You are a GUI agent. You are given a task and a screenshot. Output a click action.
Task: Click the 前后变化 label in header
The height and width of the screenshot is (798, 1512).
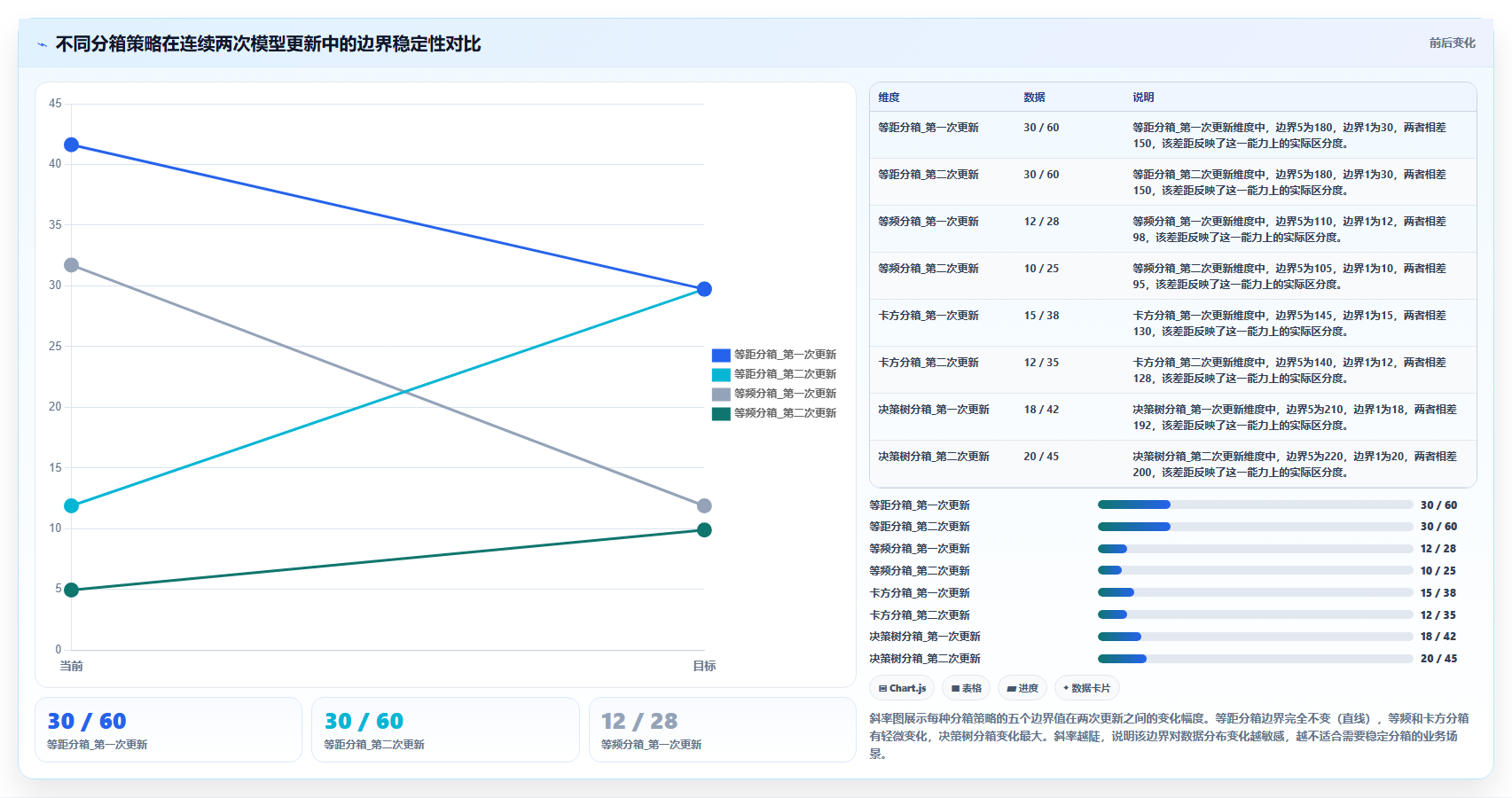(1452, 43)
